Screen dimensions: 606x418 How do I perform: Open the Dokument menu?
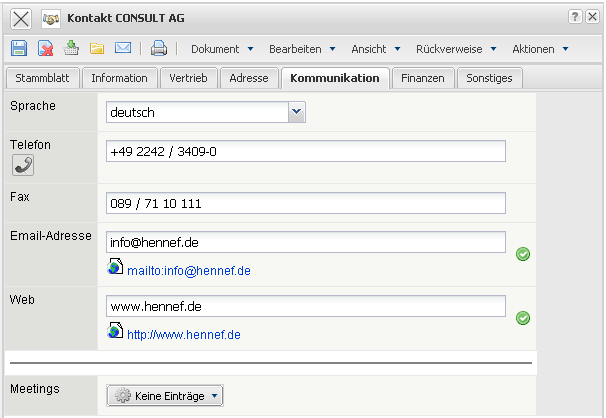tap(222, 49)
